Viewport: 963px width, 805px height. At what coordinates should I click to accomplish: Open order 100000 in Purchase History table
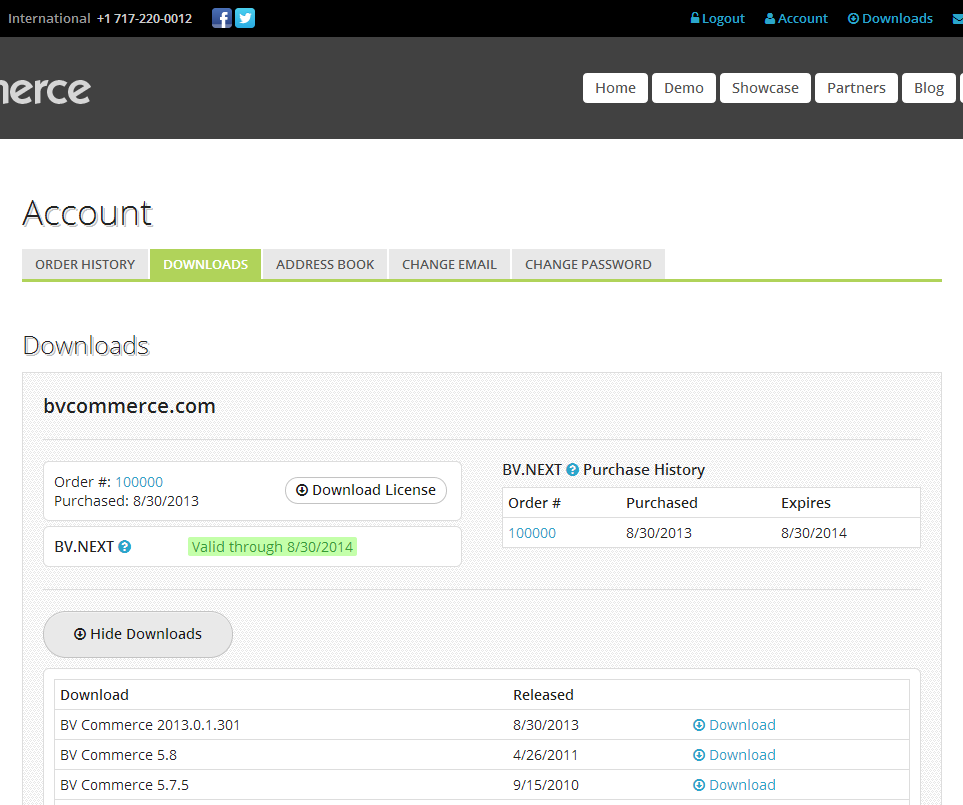coord(532,533)
